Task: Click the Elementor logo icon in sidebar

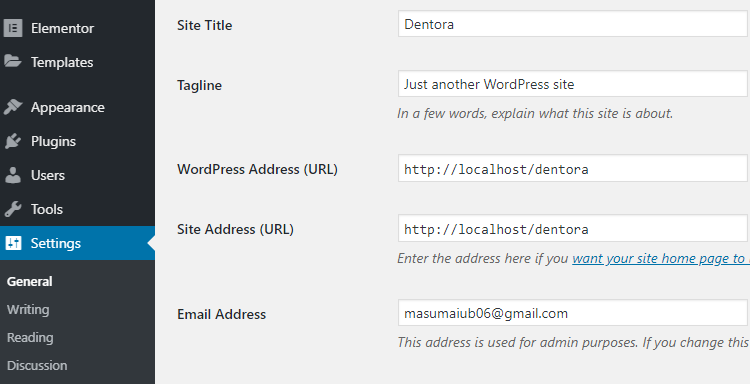Action: click(x=13, y=28)
